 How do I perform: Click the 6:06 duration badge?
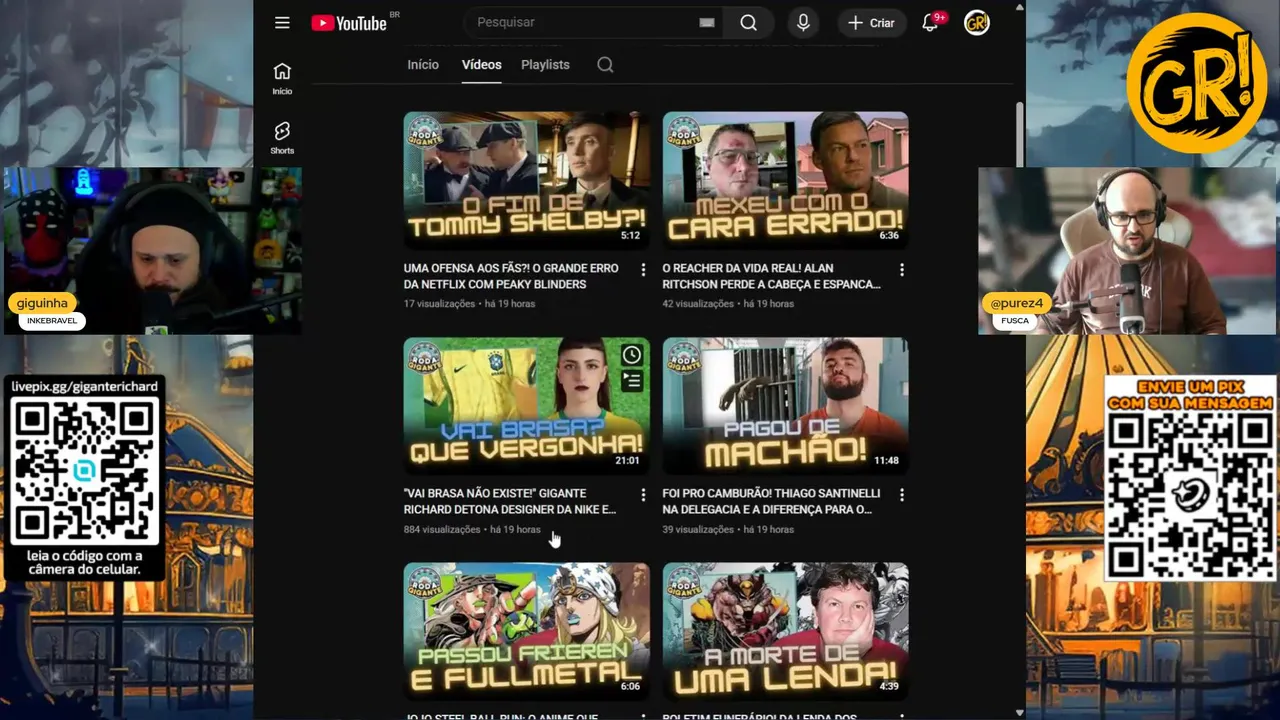[630, 687]
